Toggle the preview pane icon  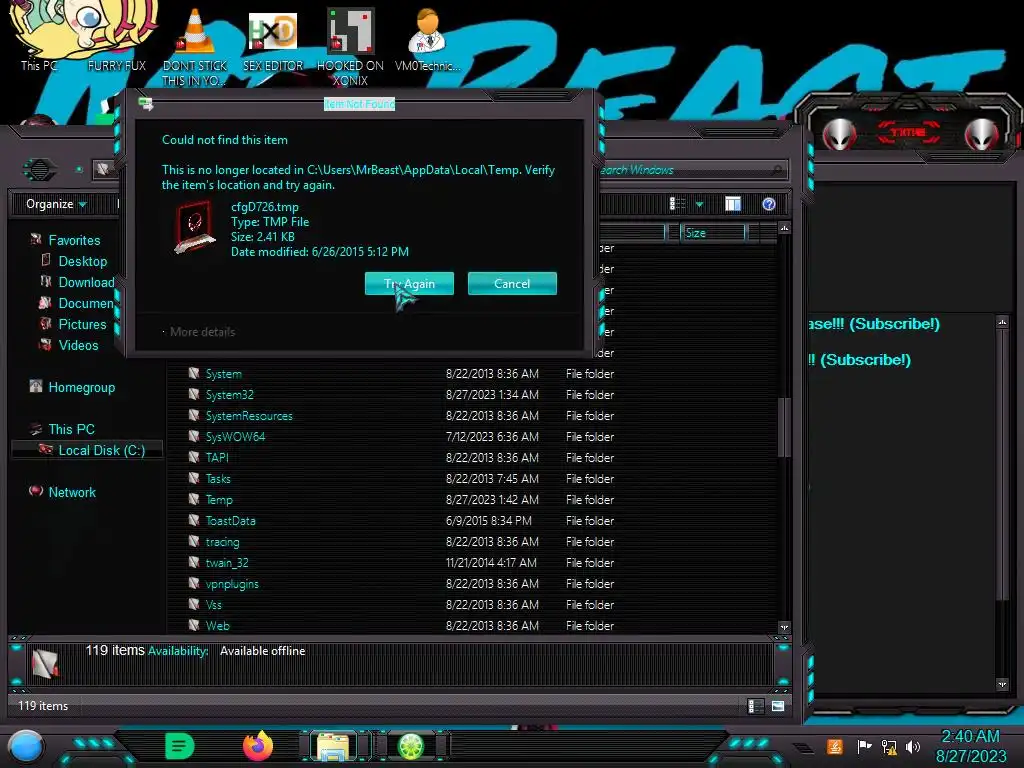733,204
